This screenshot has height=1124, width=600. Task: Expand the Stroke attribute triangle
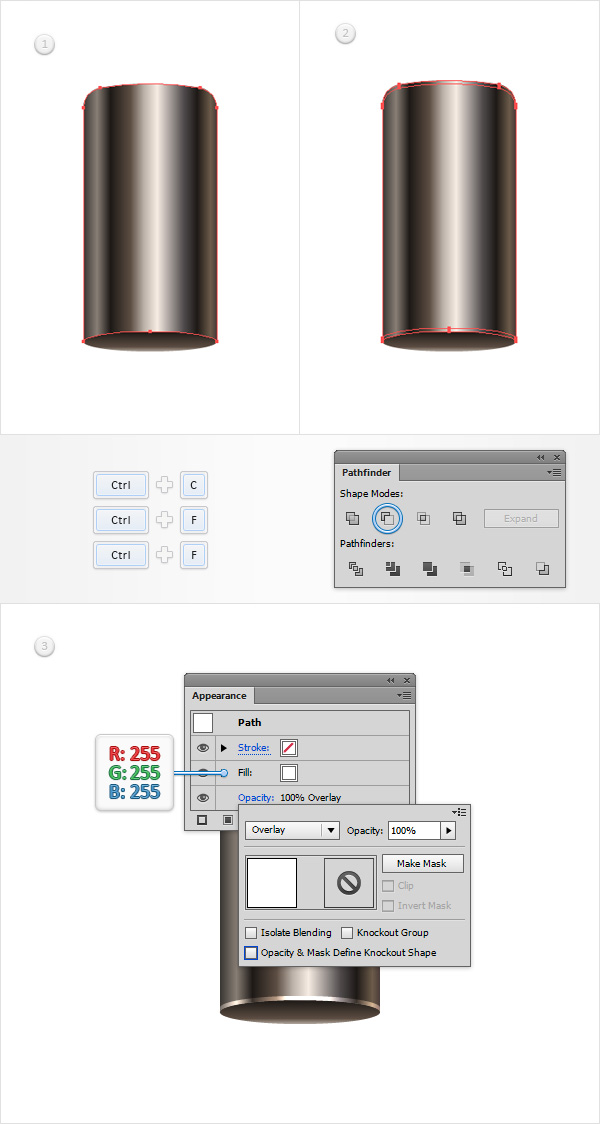pyautogui.click(x=224, y=748)
